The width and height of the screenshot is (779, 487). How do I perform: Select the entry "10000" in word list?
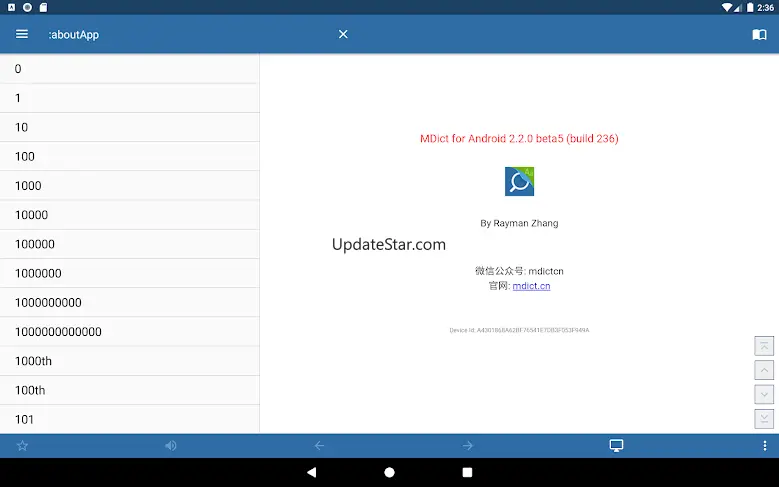point(130,215)
